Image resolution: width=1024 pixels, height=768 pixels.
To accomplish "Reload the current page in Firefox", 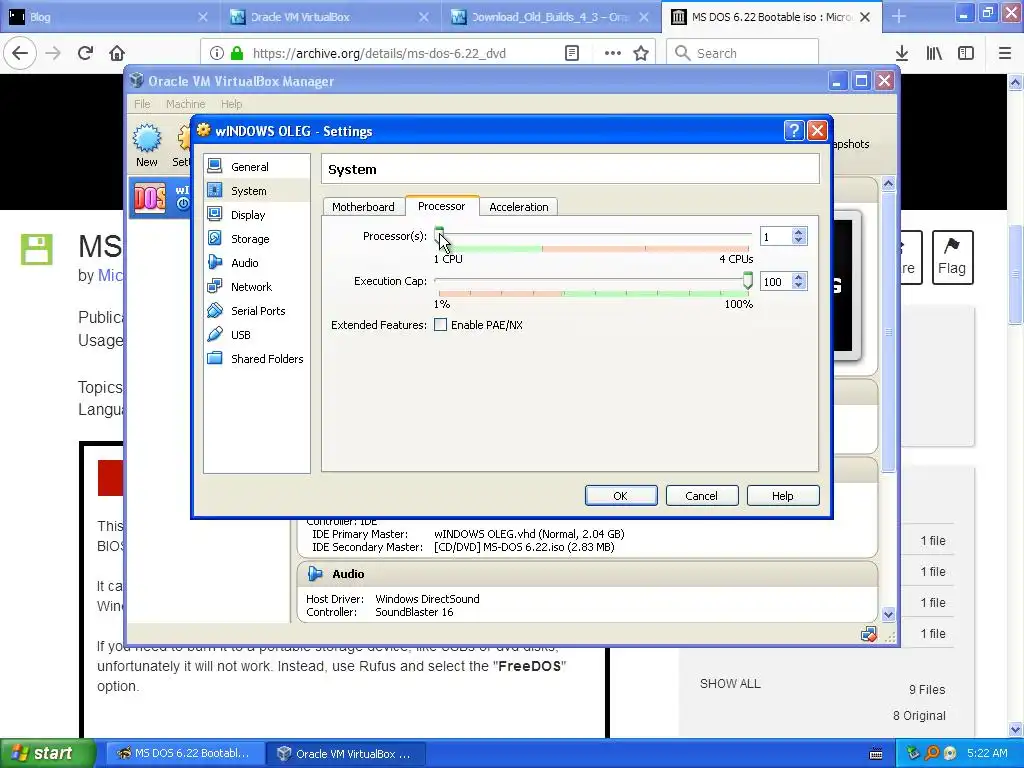I will [x=85, y=53].
